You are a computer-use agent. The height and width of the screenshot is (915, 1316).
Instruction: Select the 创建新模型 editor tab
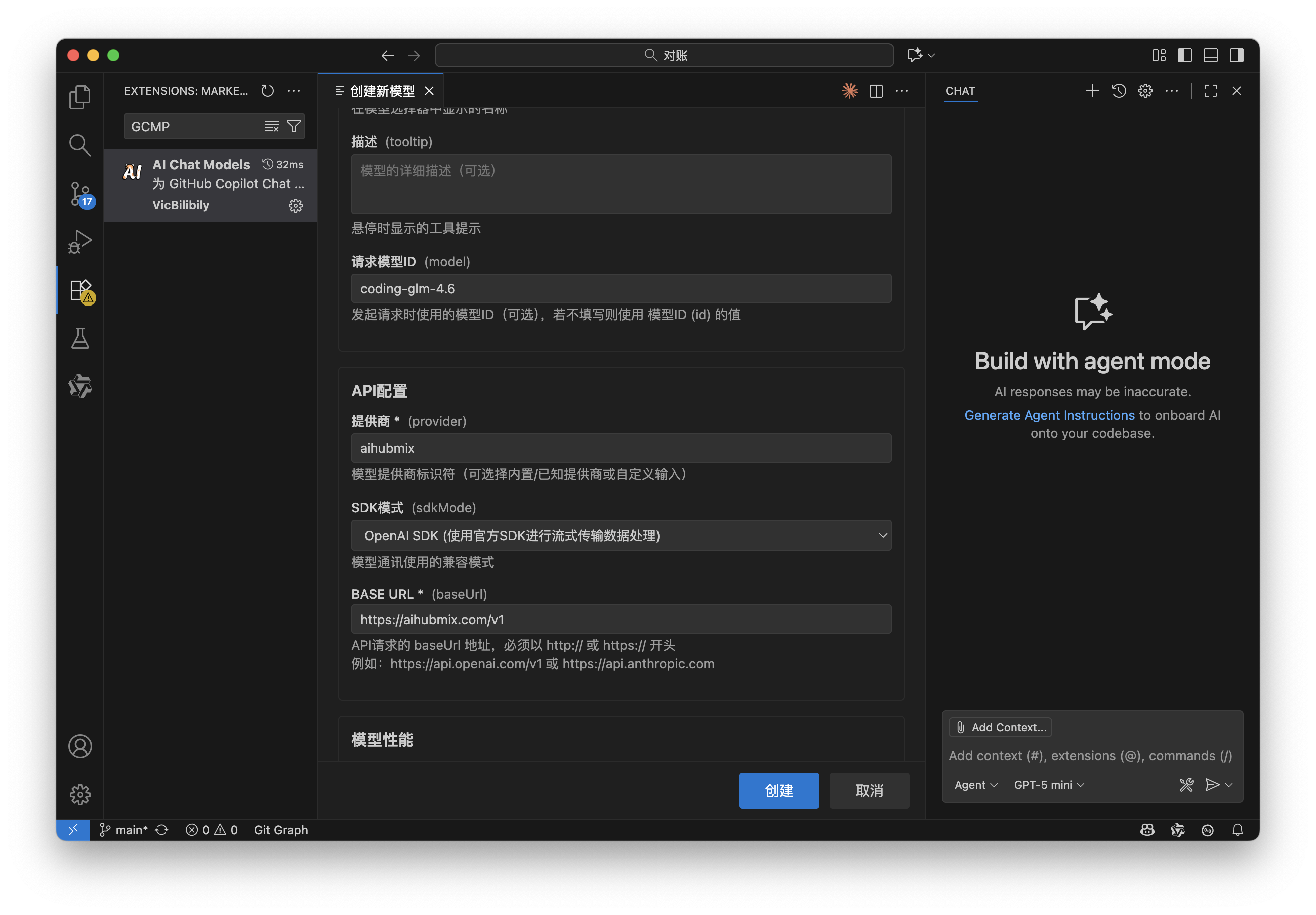[x=382, y=91]
